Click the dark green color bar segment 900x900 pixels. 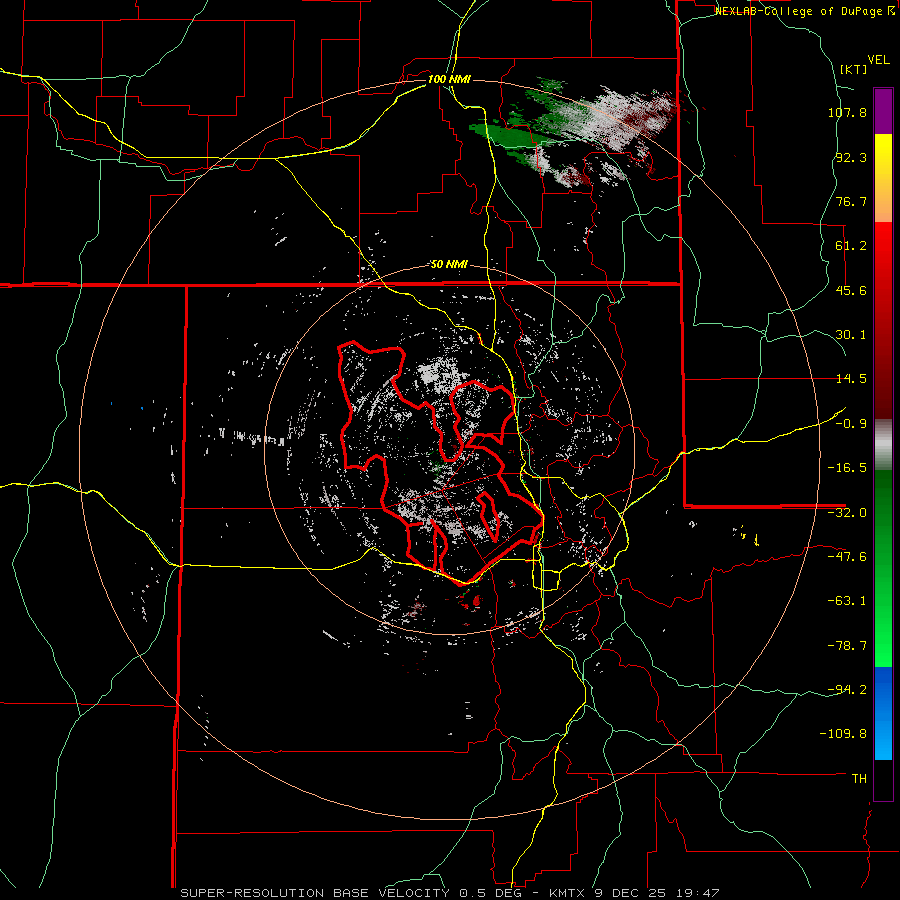coord(883,517)
